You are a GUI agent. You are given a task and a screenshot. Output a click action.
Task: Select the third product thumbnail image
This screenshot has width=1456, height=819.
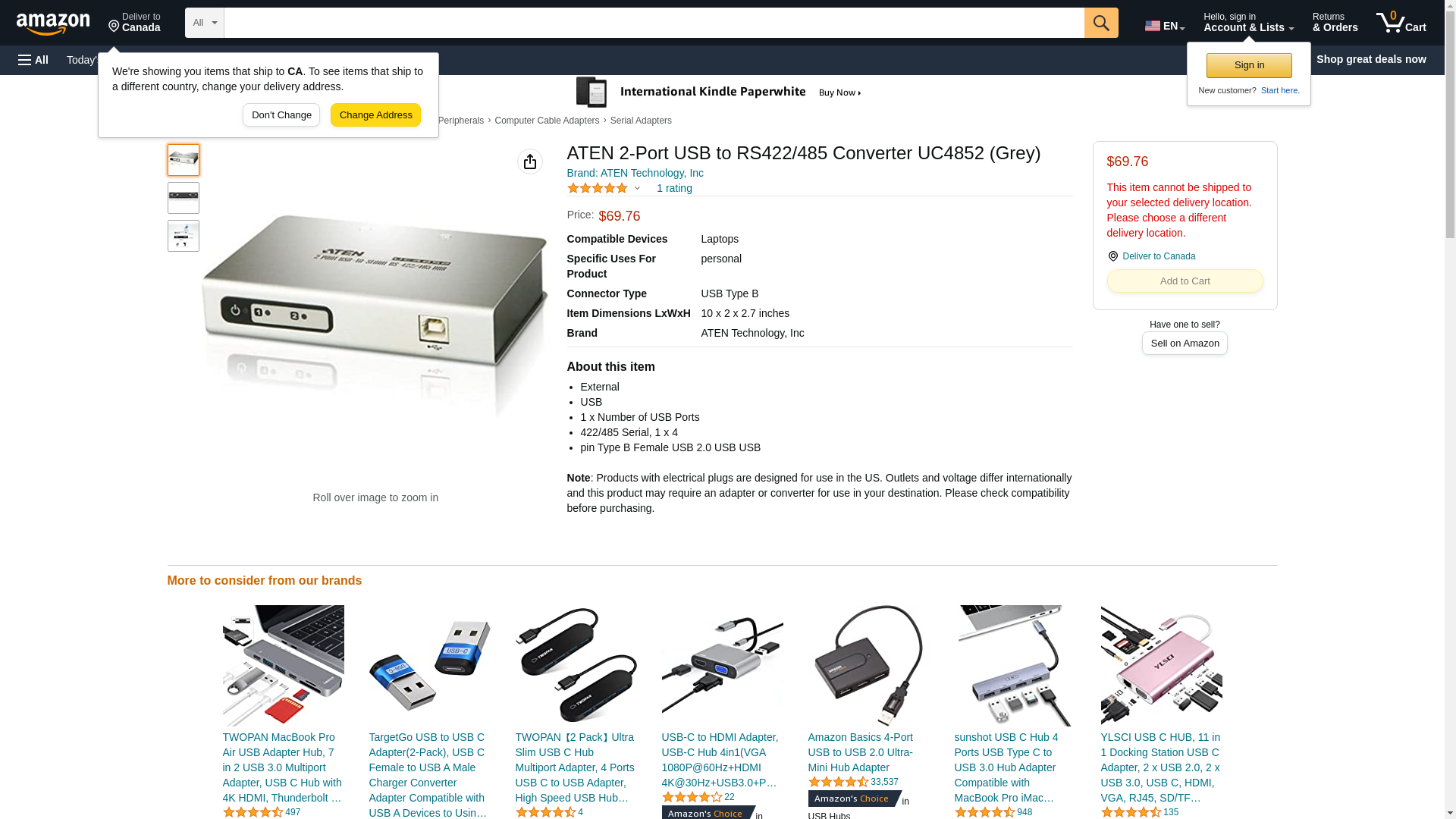184,236
